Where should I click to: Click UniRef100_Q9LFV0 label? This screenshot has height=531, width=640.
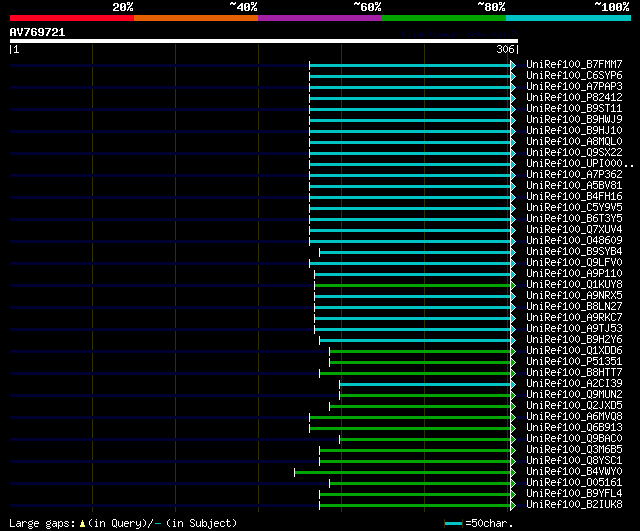574,263
